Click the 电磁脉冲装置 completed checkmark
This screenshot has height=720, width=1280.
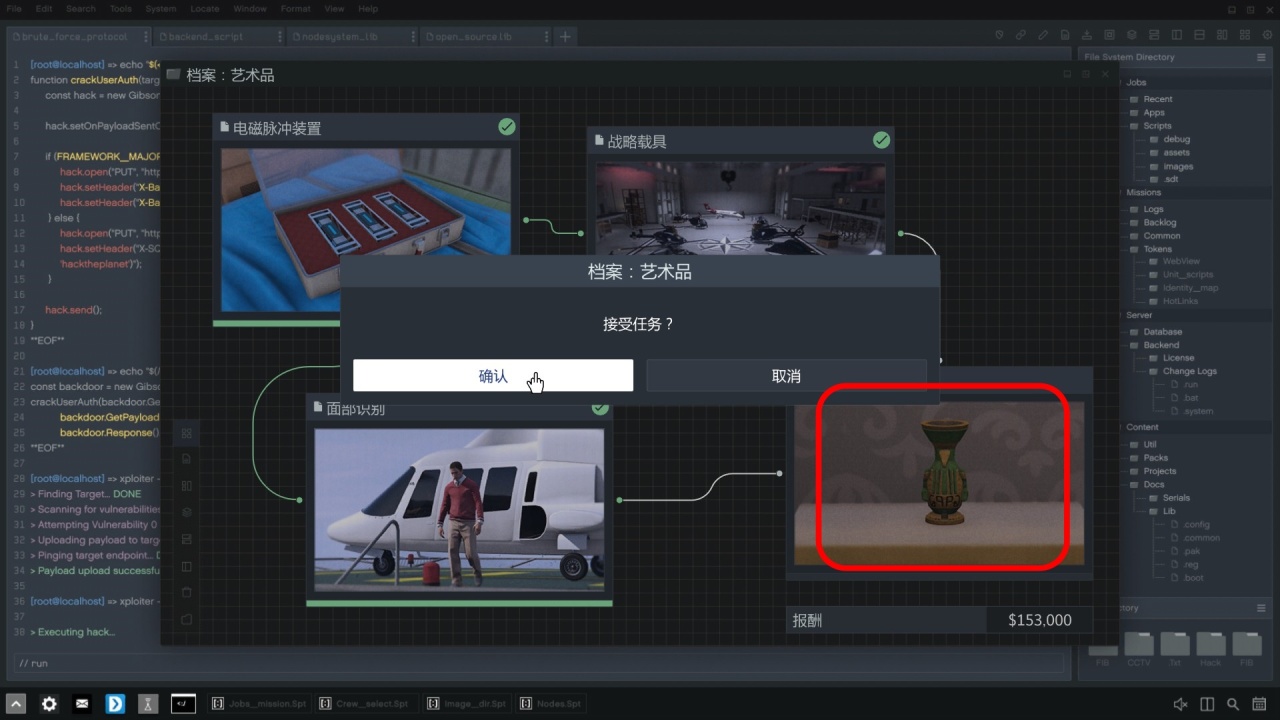tap(507, 126)
